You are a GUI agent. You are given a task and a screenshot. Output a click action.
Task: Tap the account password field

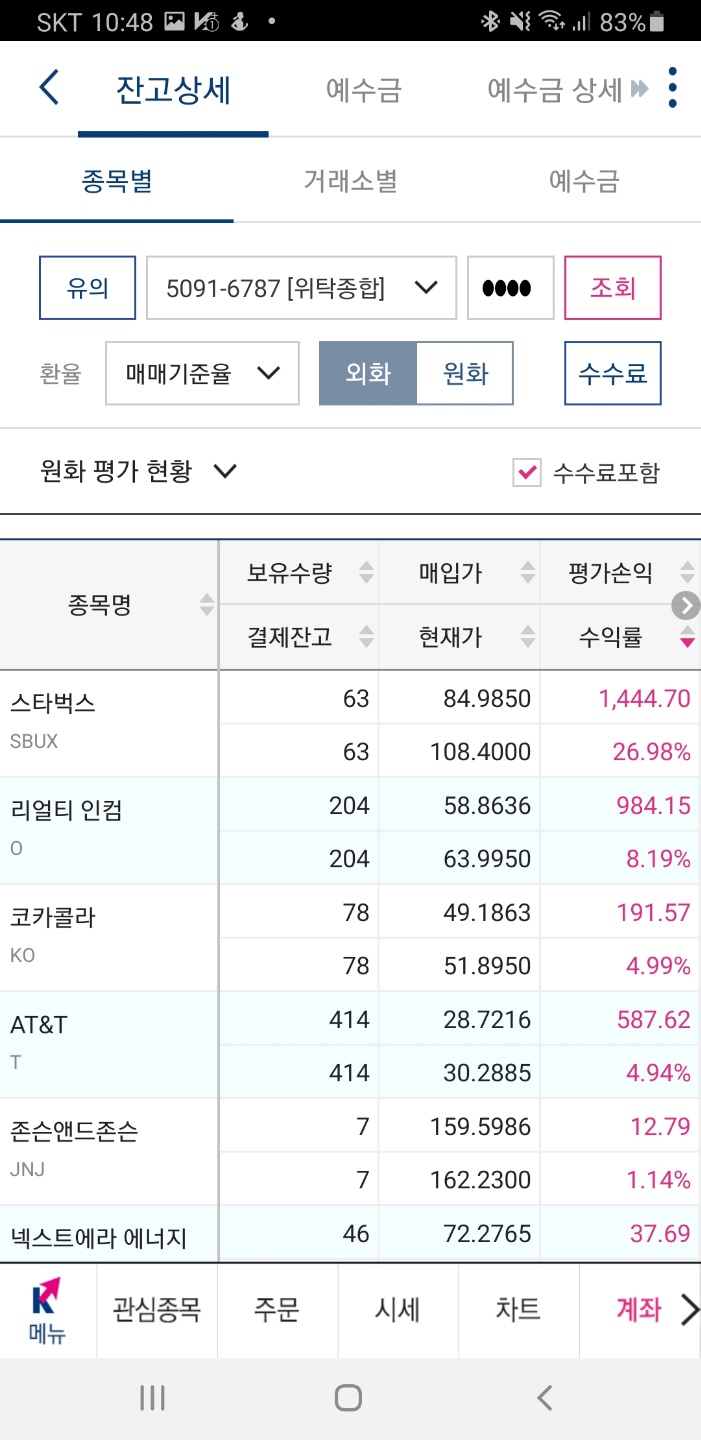[x=510, y=288]
